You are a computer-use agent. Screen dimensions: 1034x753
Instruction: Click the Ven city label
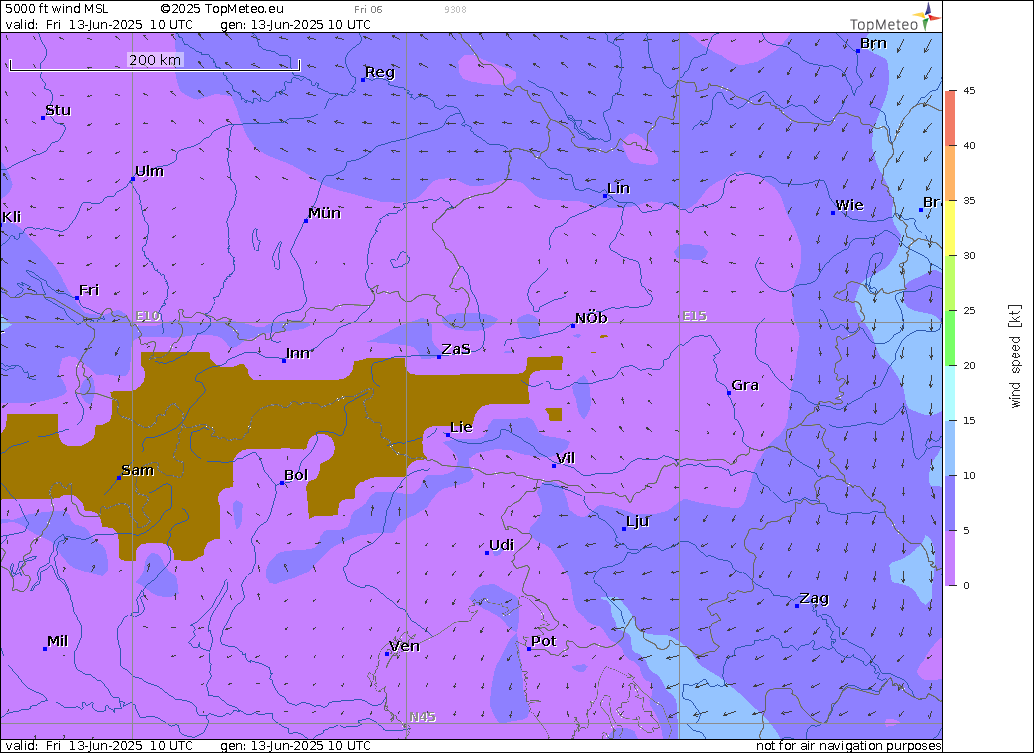405,646
